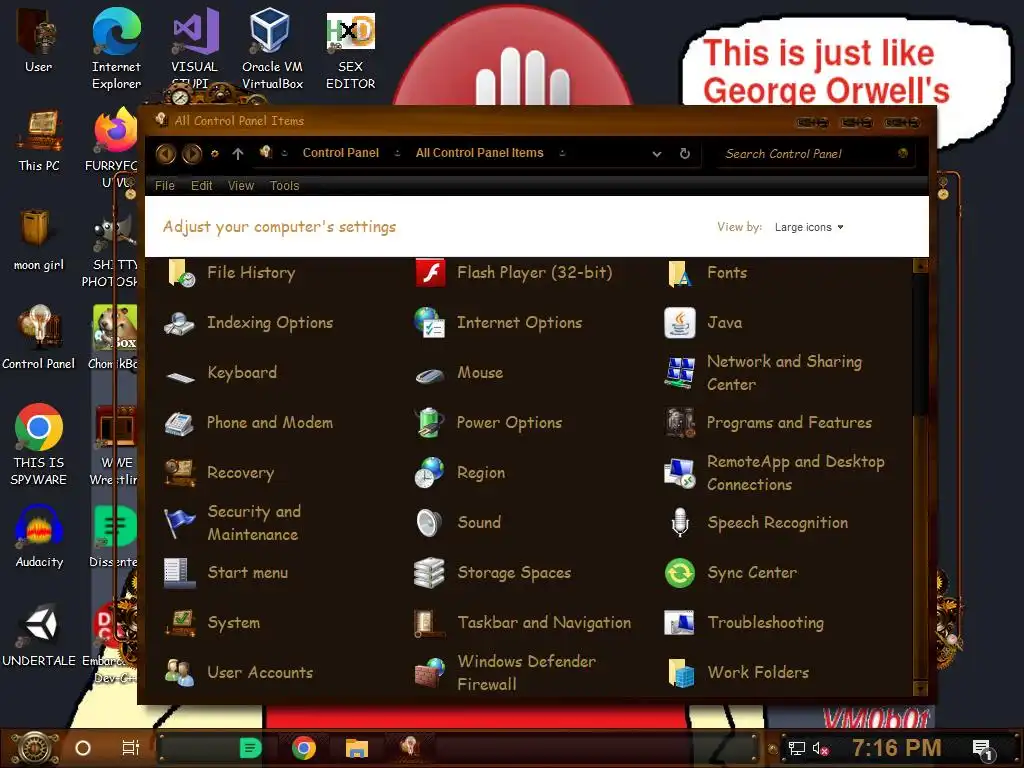Open Security and Maintenance flag icon

click(x=180, y=523)
